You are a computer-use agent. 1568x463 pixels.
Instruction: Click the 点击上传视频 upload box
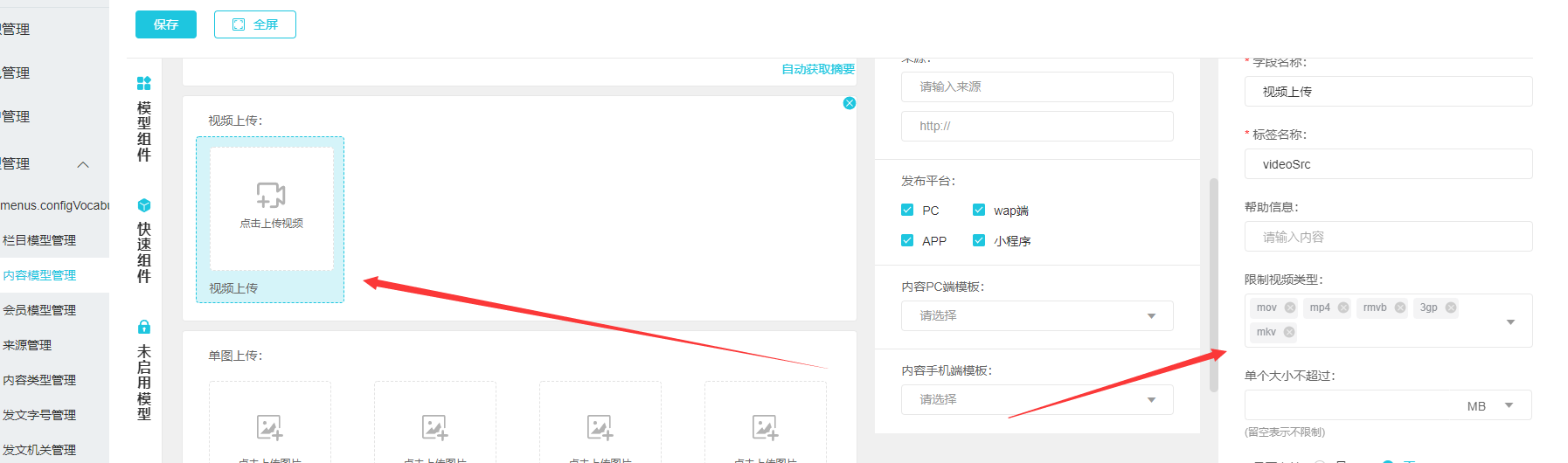271,208
